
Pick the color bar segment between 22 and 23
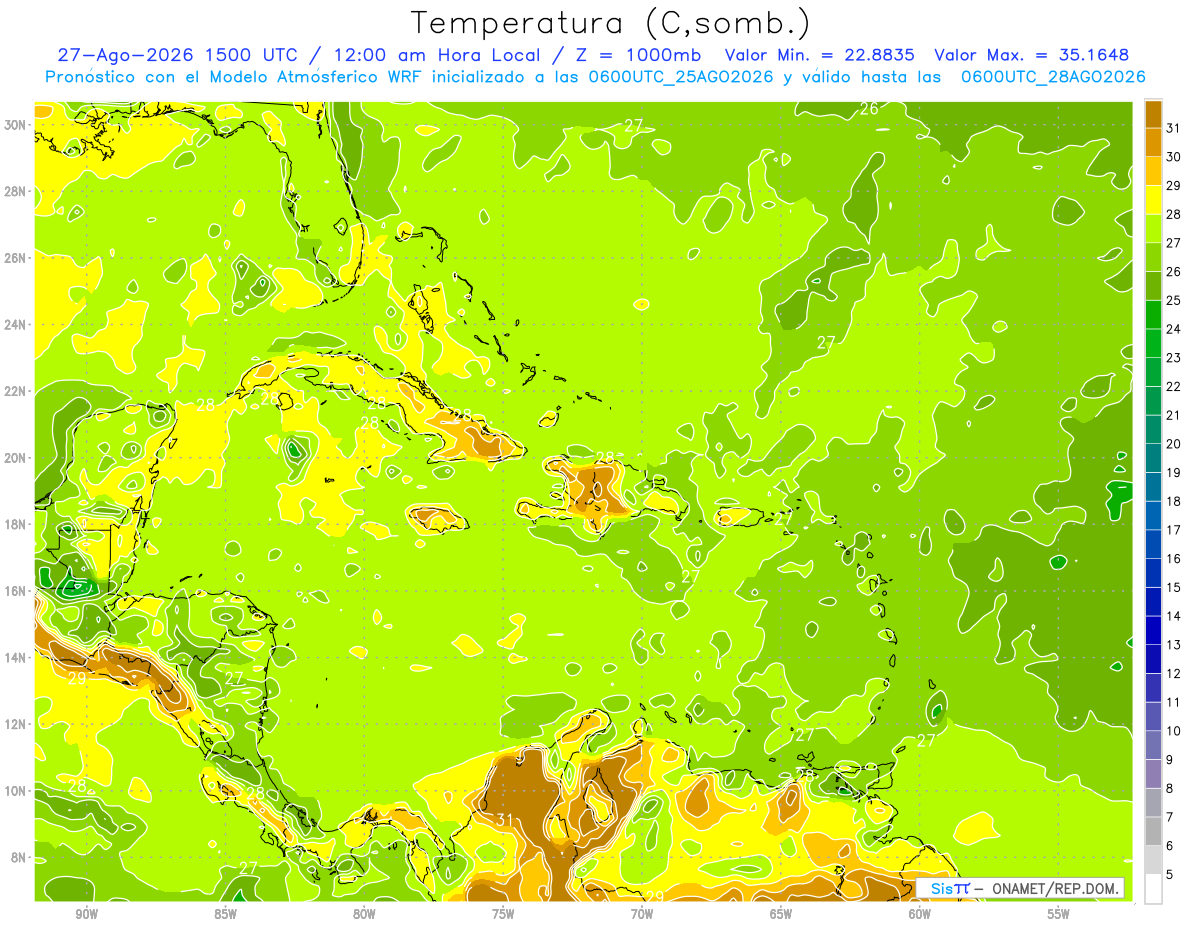point(1153,372)
